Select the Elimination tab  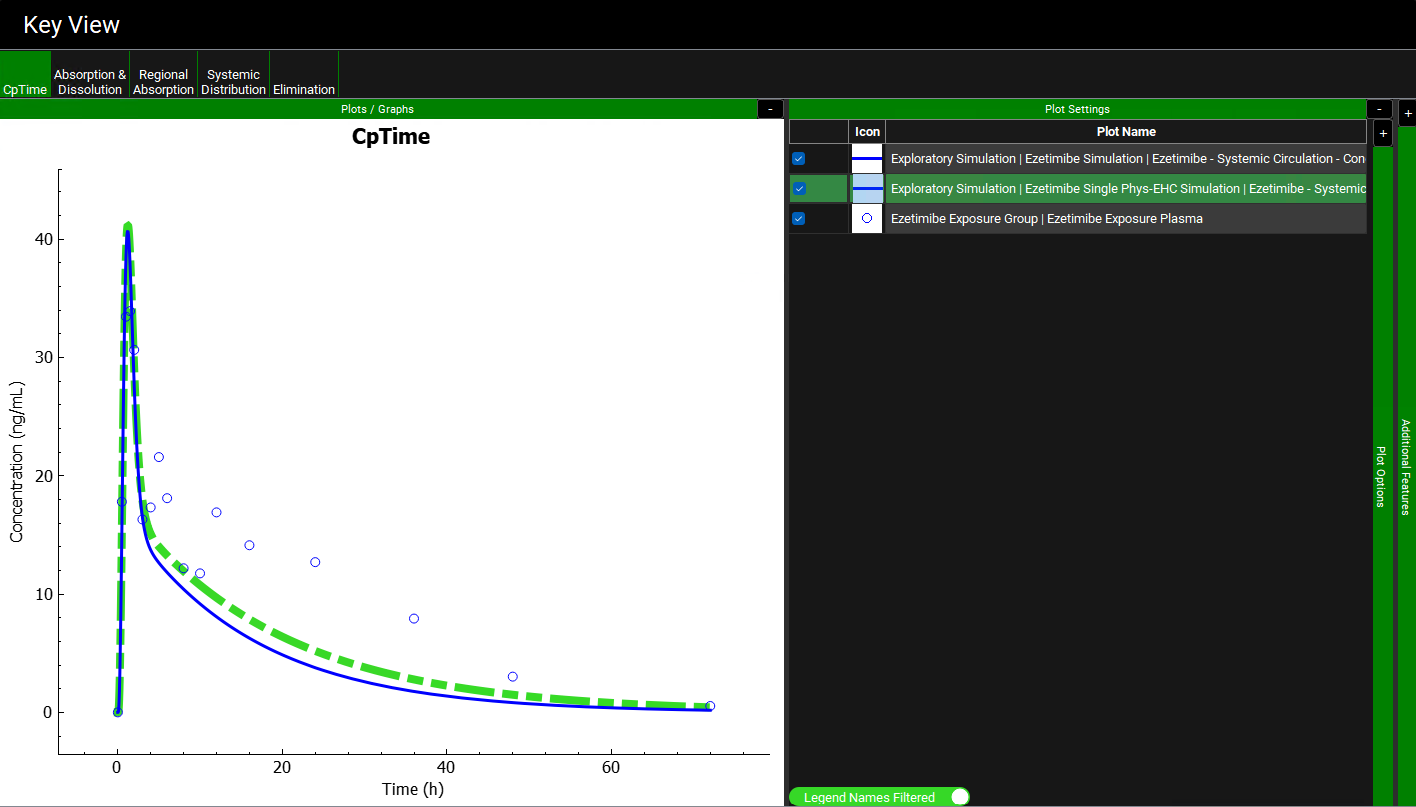304,89
